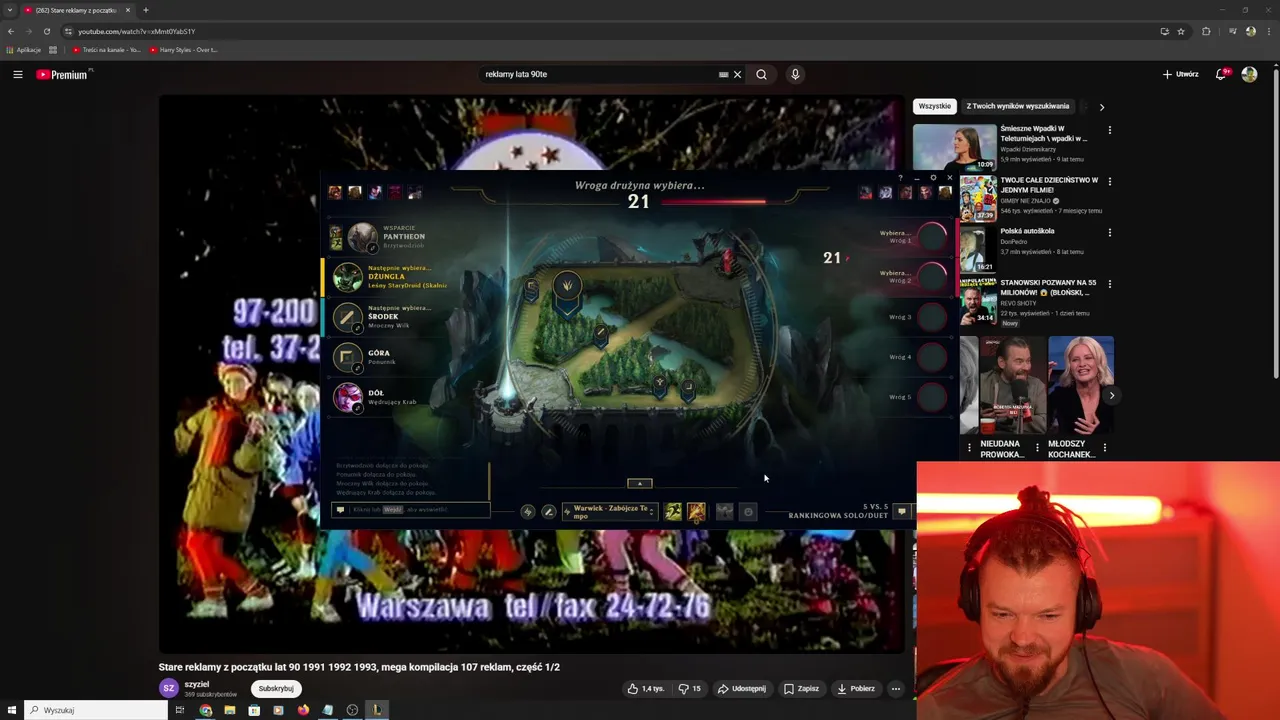Focus the YouTube search field
Screen dimensions: 1280x720
point(600,74)
